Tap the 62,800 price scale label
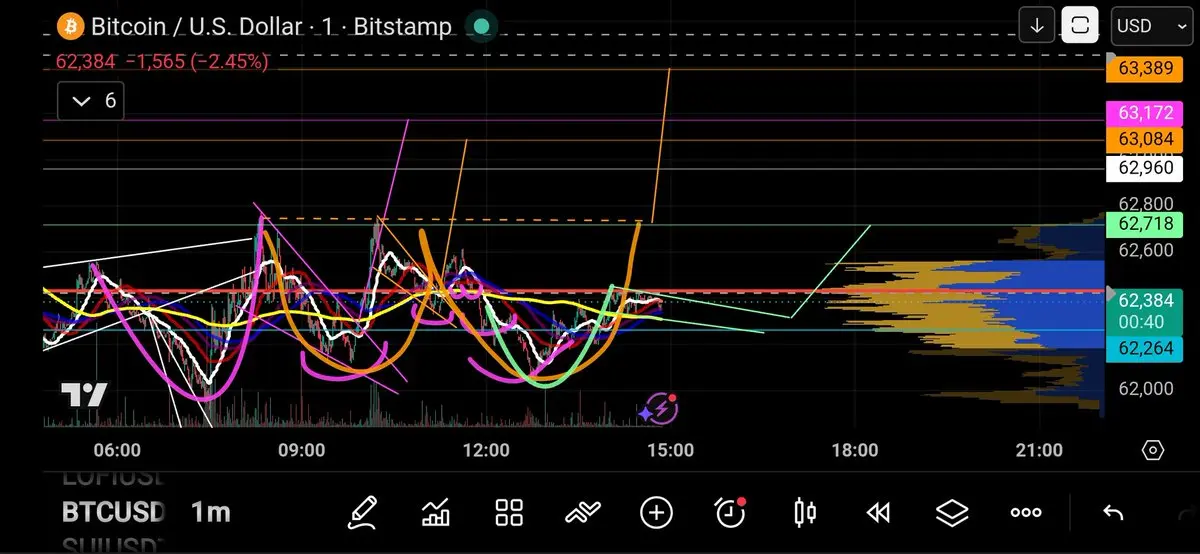The height and width of the screenshot is (554, 1200). (1145, 204)
